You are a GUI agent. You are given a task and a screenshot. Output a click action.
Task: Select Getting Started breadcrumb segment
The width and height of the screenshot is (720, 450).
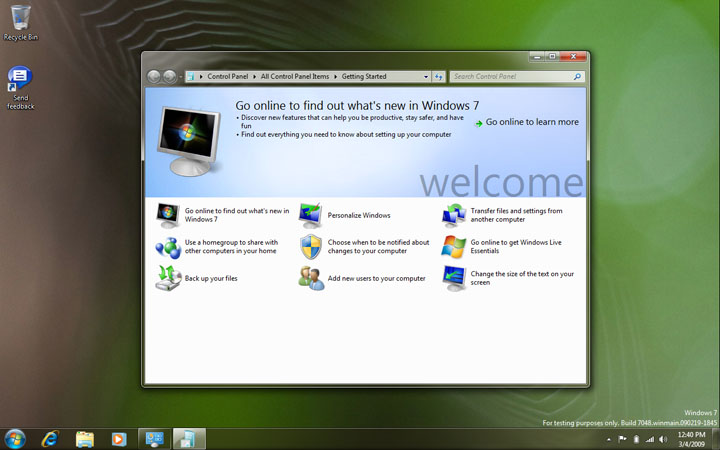[x=364, y=77]
